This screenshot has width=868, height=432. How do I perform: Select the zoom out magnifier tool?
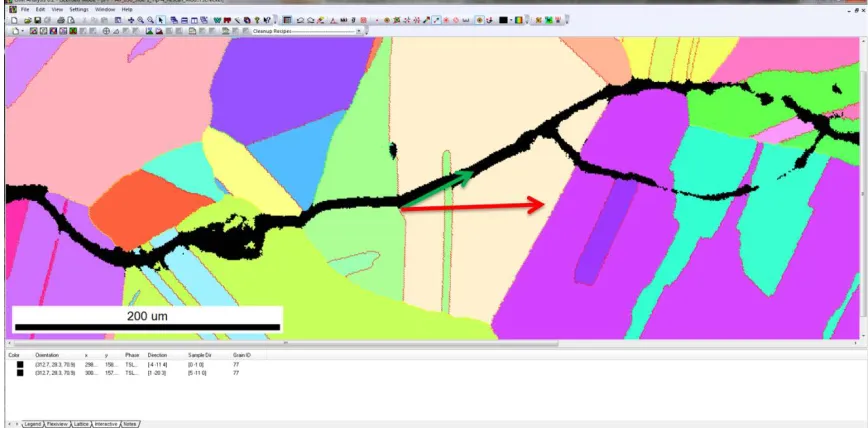point(151,20)
